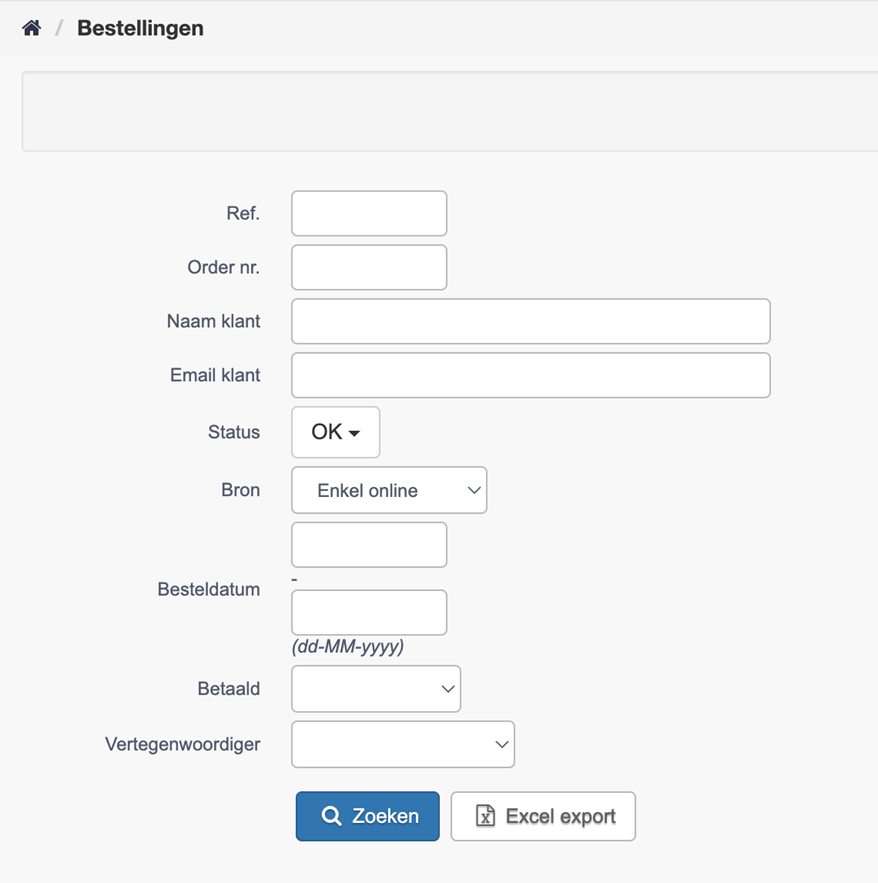Expand the Bron dropdown showing Enkel online
The height and width of the screenshot is (883, 878).
coord(389,490)
